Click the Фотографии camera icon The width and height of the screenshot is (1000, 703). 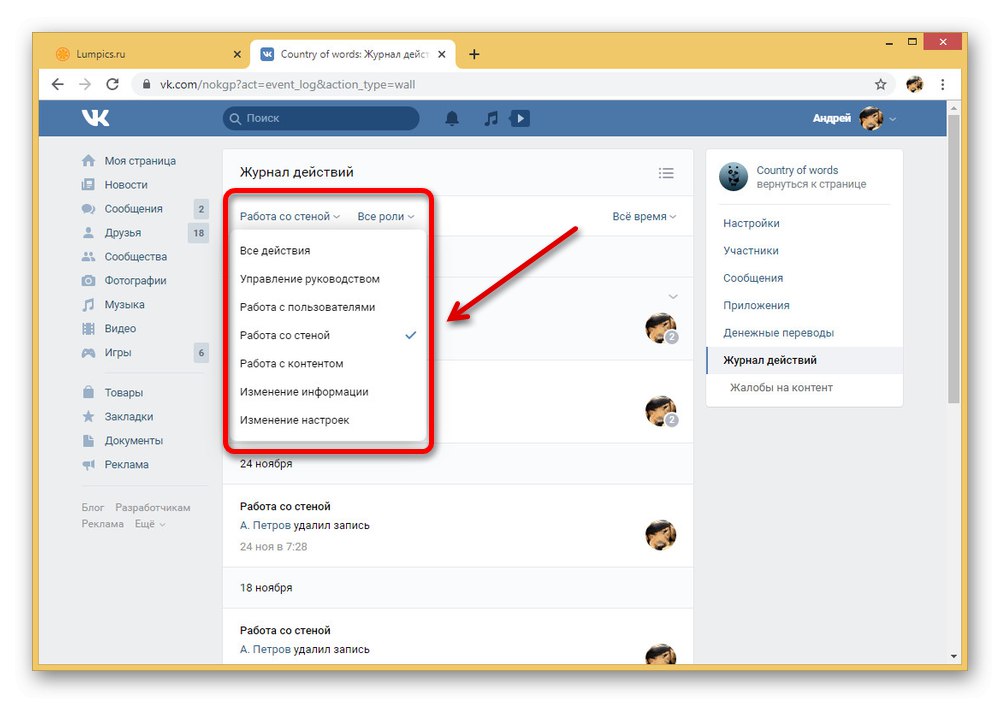pyautogui.click(x=89, y=281)
